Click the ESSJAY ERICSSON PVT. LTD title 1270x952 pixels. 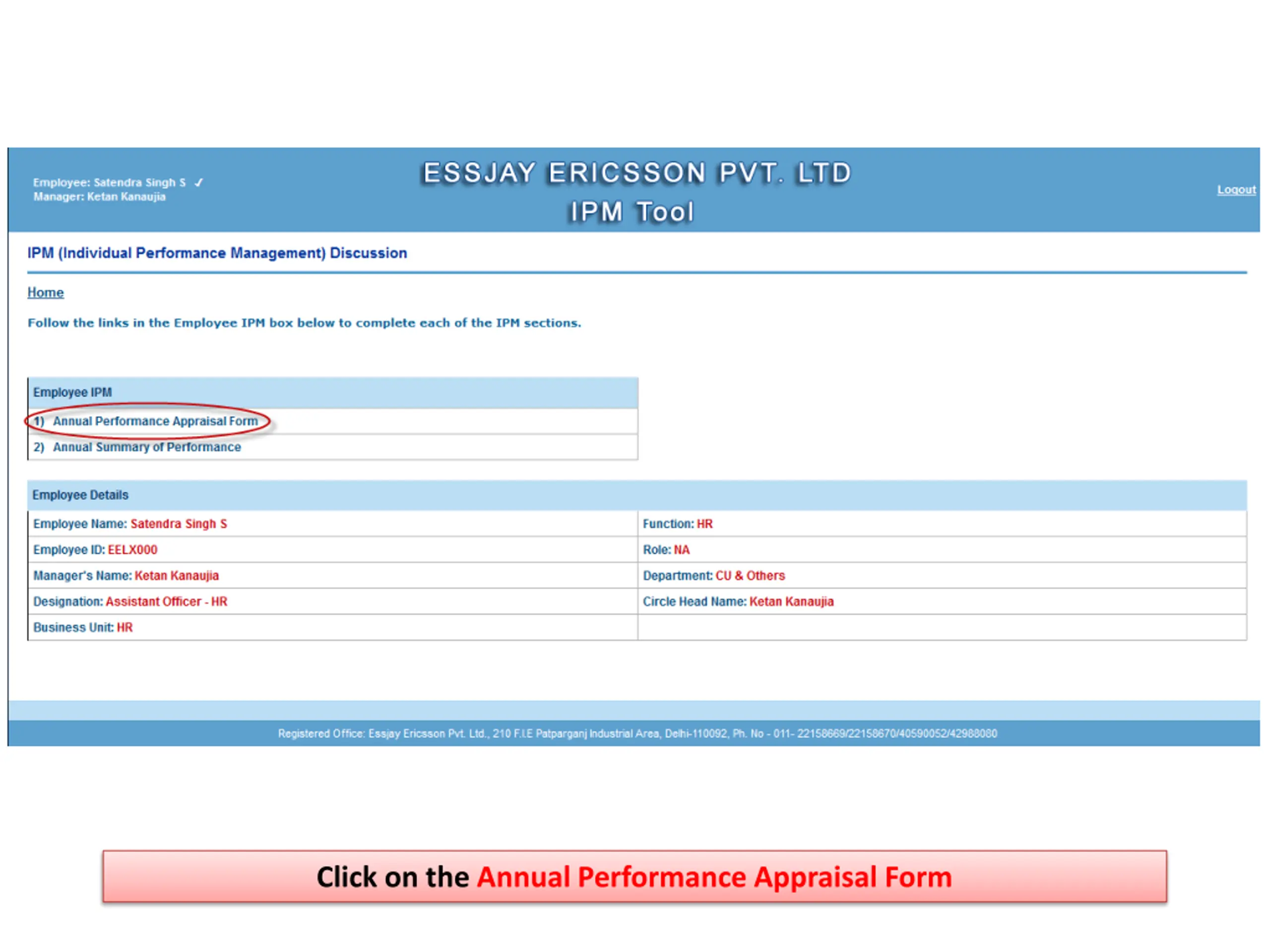coord(636,173)
